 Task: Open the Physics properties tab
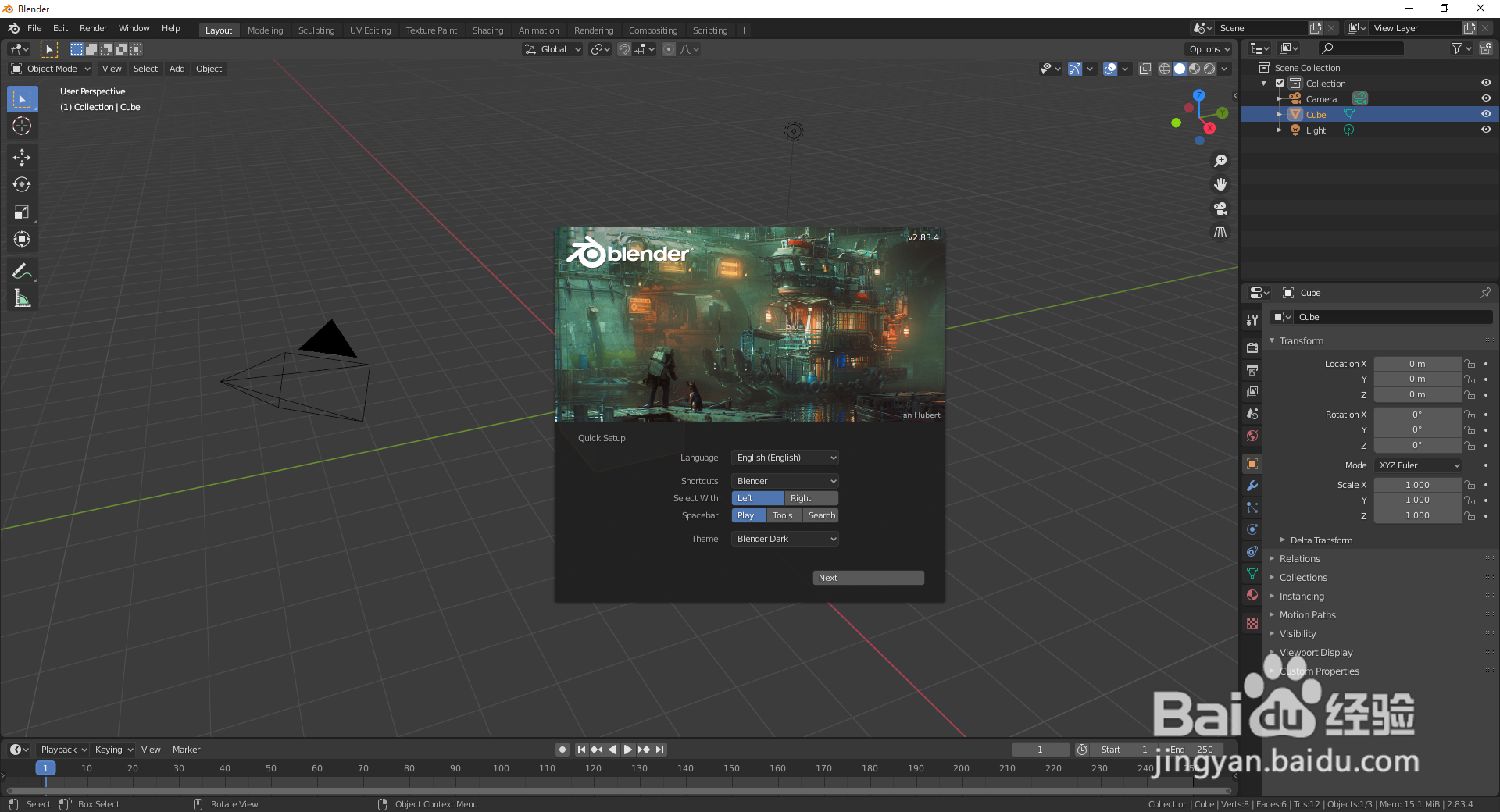(1252, 529)
